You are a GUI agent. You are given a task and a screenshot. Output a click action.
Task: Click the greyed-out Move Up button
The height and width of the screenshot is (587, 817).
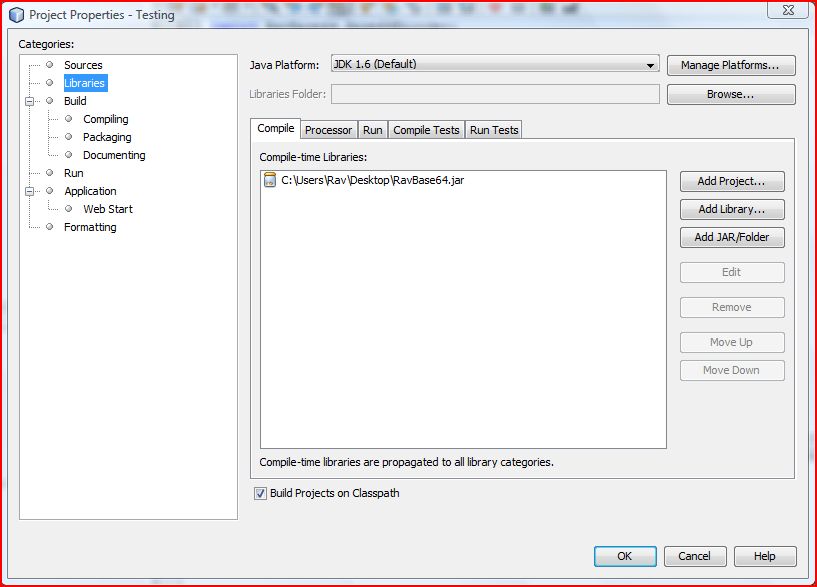coord(732,342)
